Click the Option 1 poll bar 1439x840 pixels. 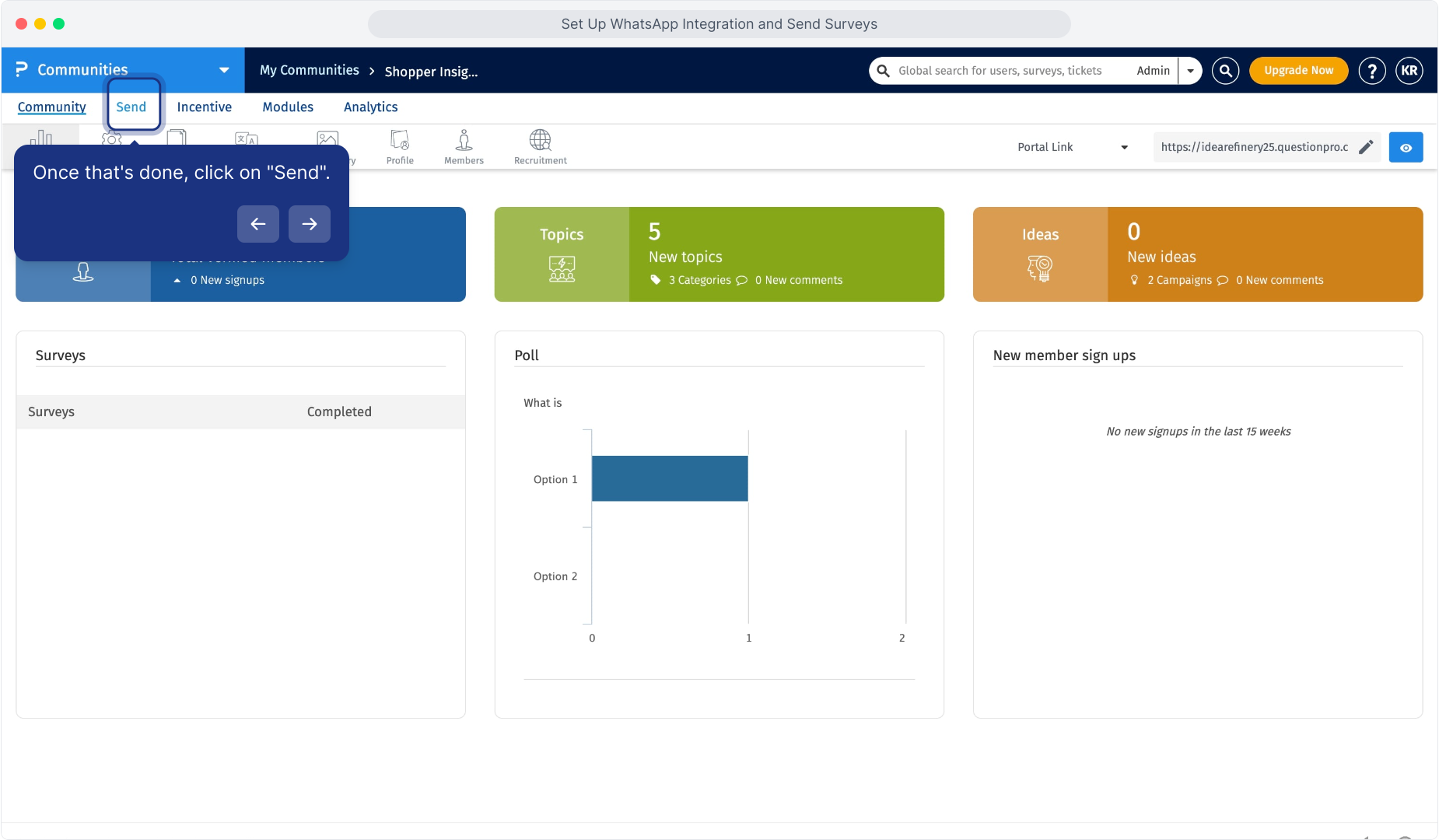(x=670, y=478)
